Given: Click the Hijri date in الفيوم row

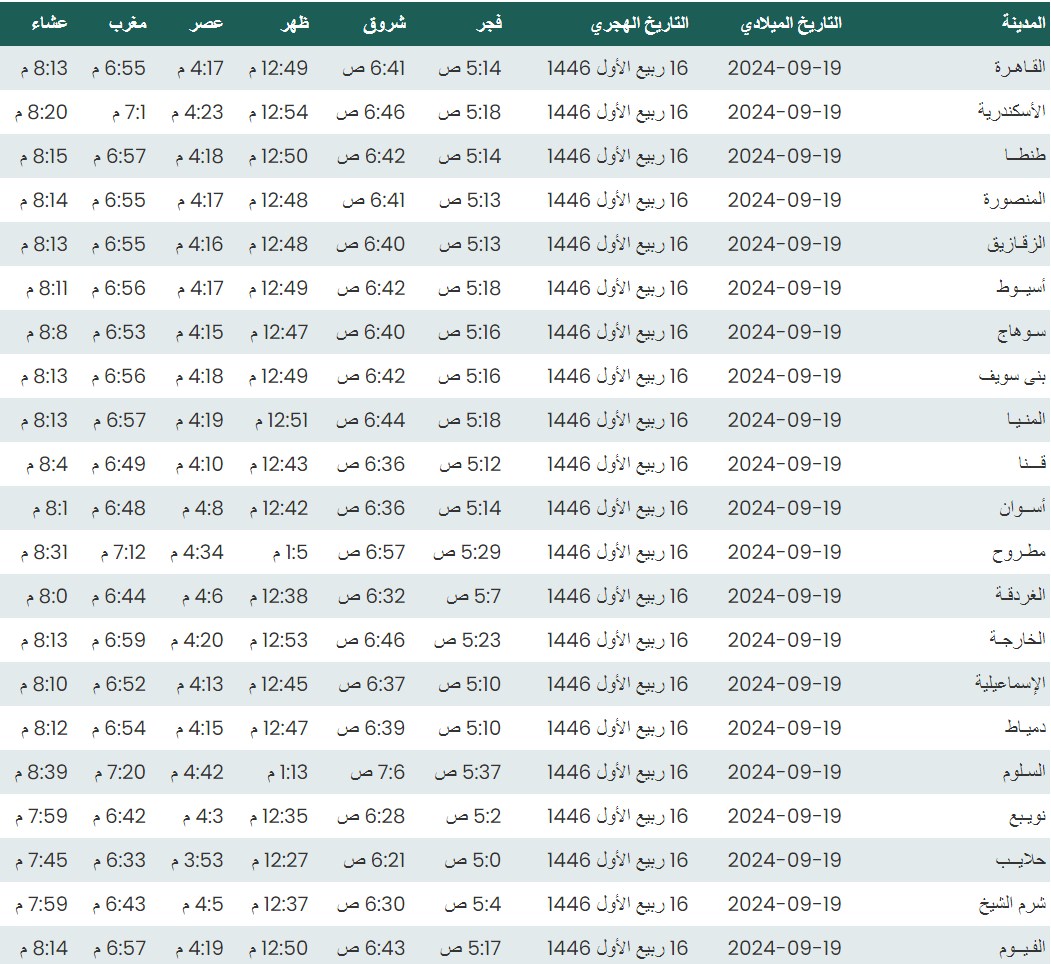Looking at the screenshot, I should (617, 948).
